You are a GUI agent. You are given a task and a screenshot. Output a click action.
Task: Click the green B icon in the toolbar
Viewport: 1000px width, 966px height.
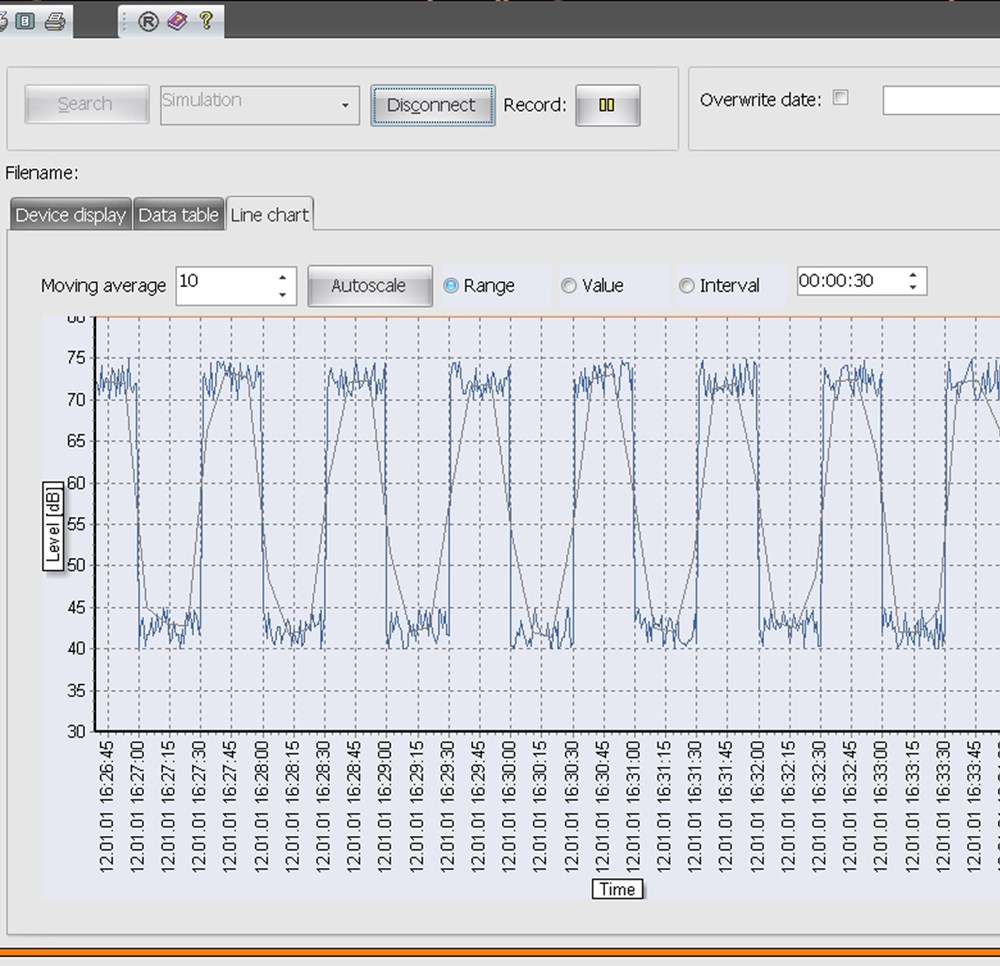point(26,21)
